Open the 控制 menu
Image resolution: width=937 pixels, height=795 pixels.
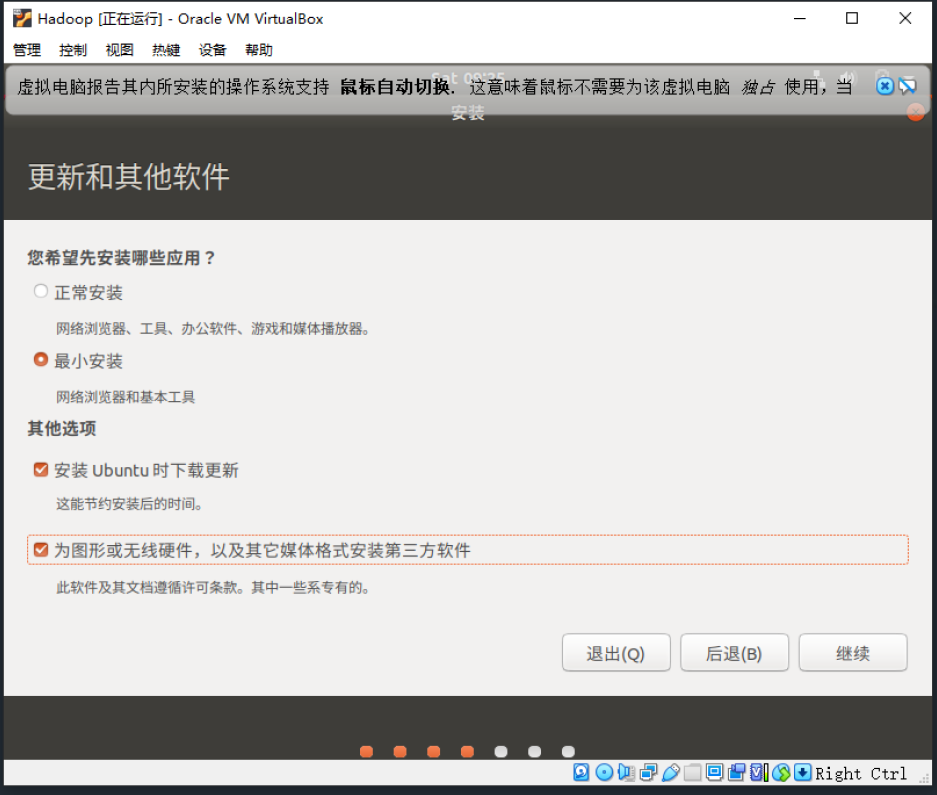pyautogui.click(x=73, y=50)
